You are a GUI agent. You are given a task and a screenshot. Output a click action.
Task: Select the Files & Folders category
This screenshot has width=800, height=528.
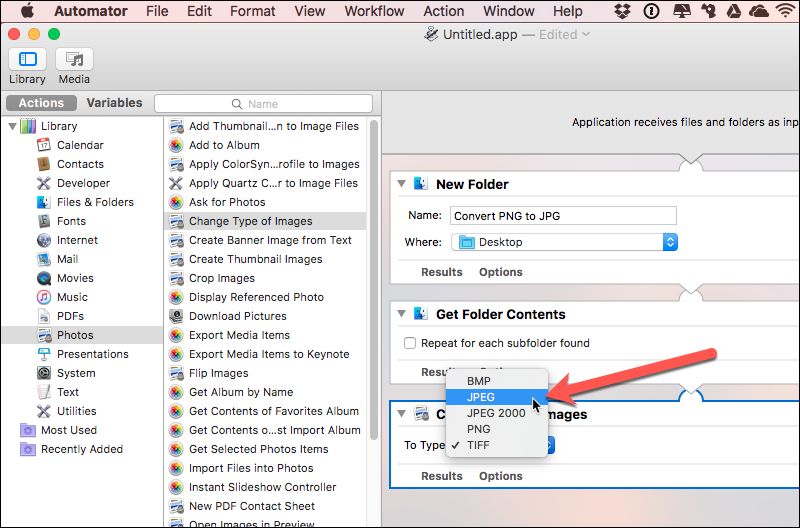coord(94,202)
